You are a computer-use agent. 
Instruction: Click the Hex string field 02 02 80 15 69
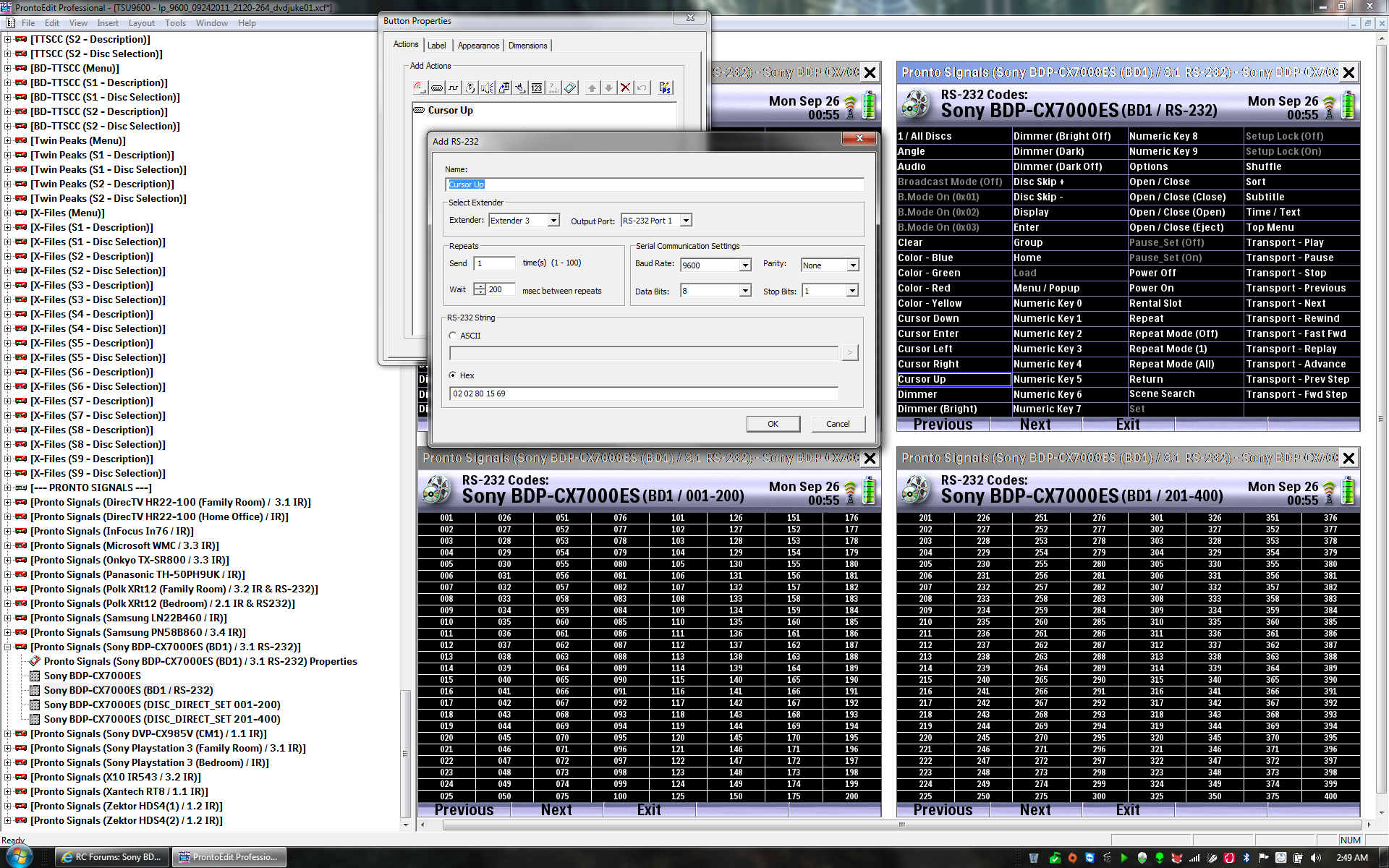pos(644,393)
